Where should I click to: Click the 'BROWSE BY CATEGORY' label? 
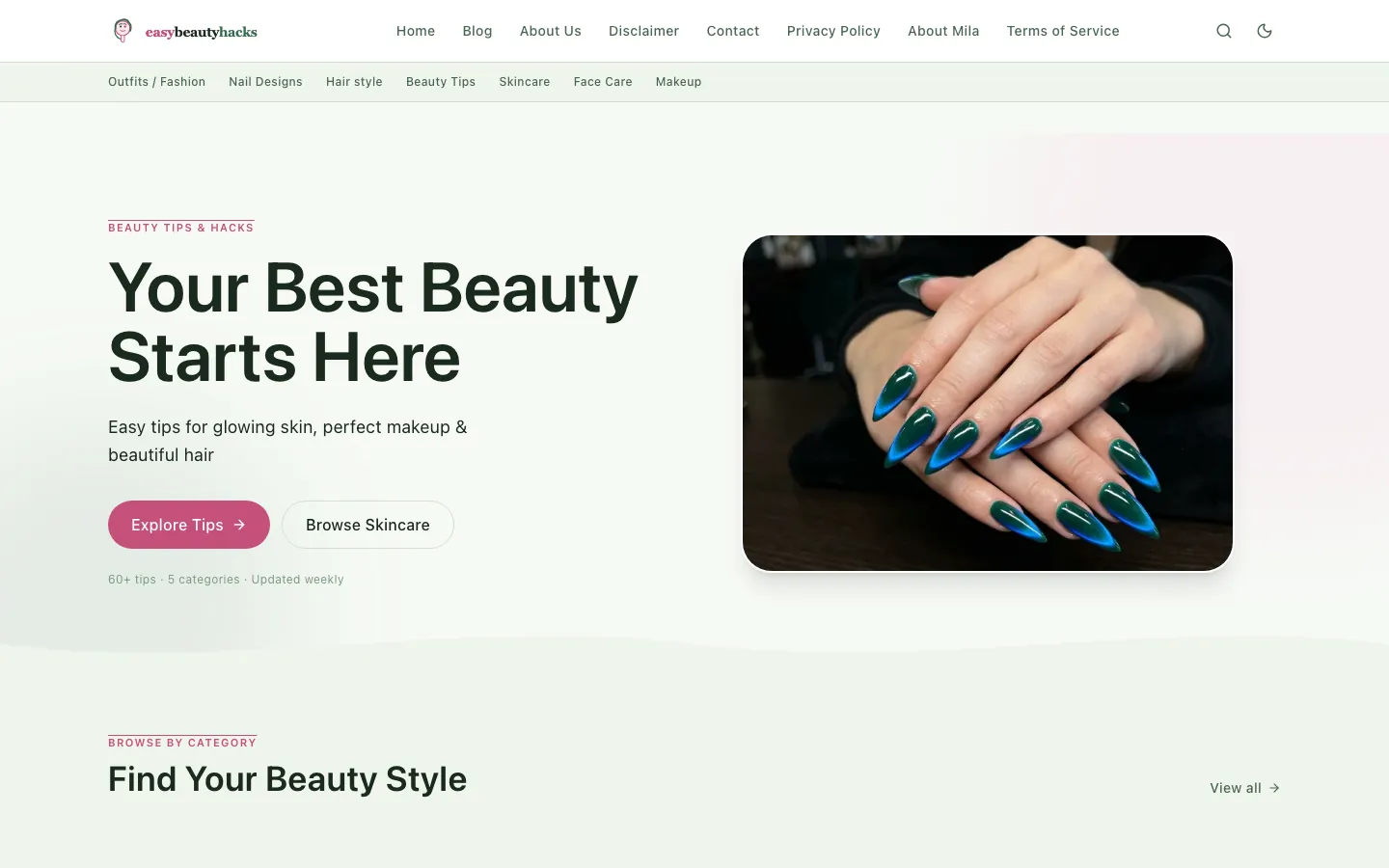click(x=182, y=743)
